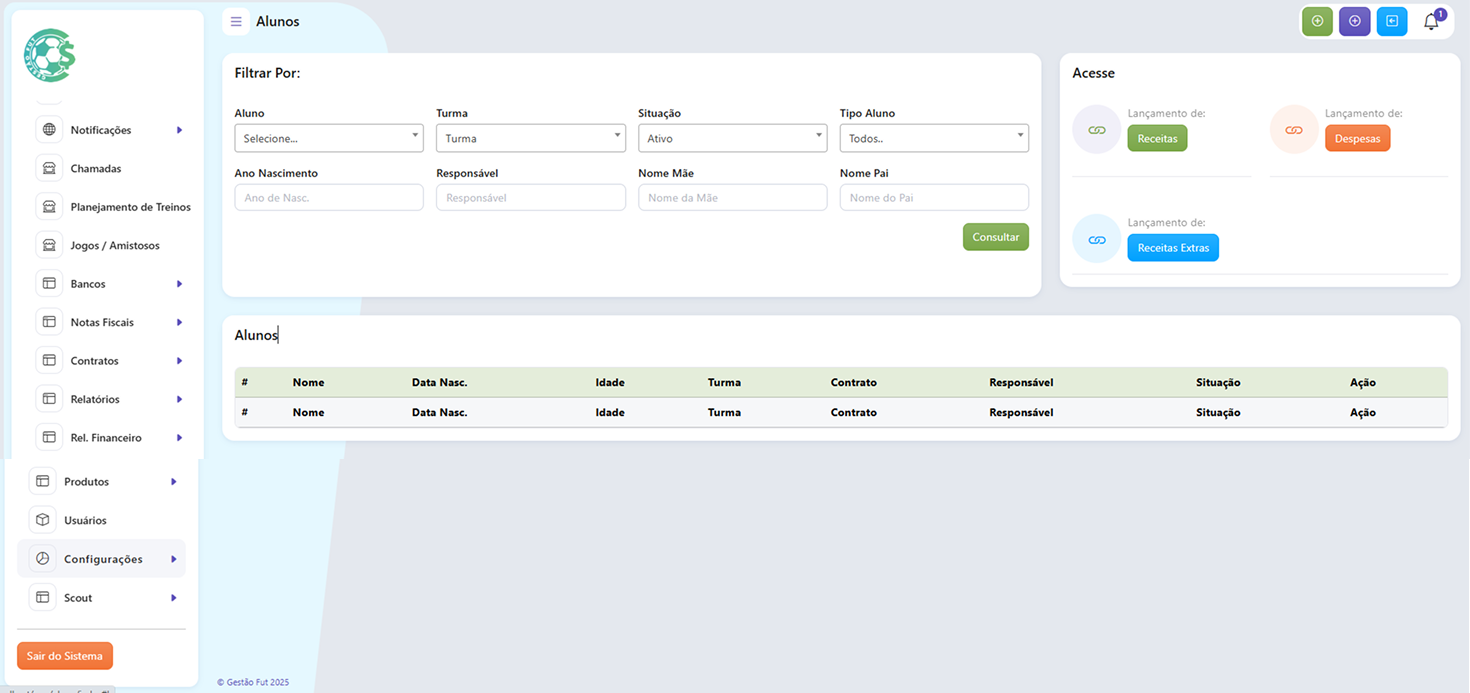The height and width of the screenshot is (693, 1470).
Task: Go to Usuários in the sidebar
Action: [x=85, y=520]
